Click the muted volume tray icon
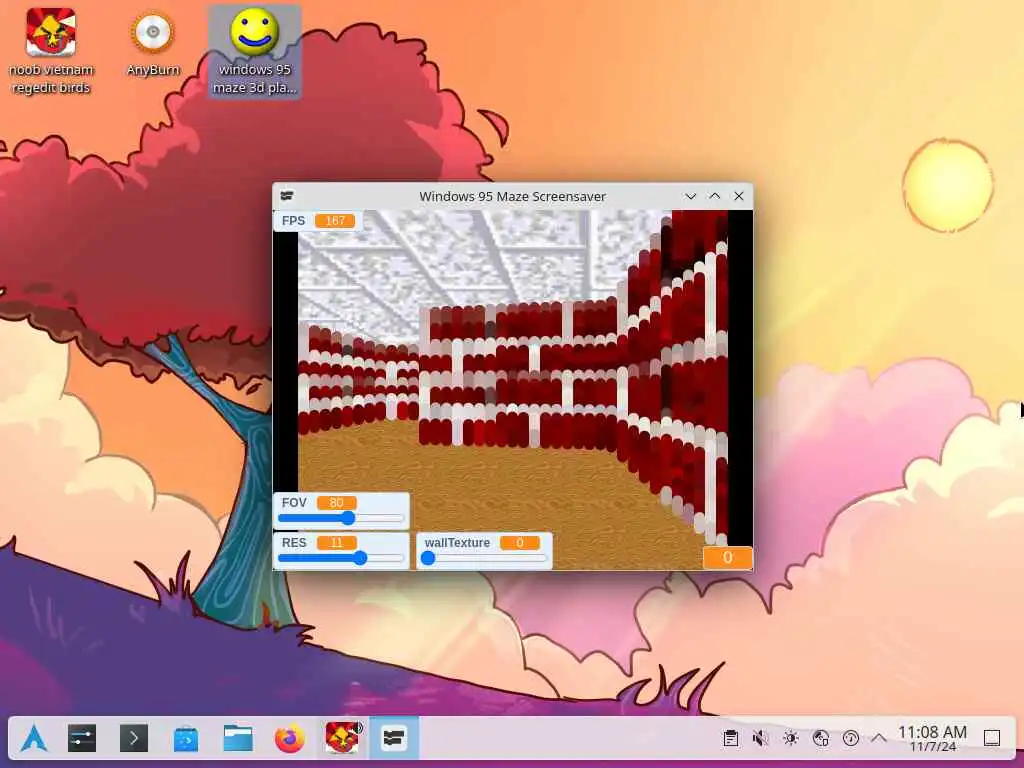Viewport: 1024px width, 768px height. click(760, 738)
